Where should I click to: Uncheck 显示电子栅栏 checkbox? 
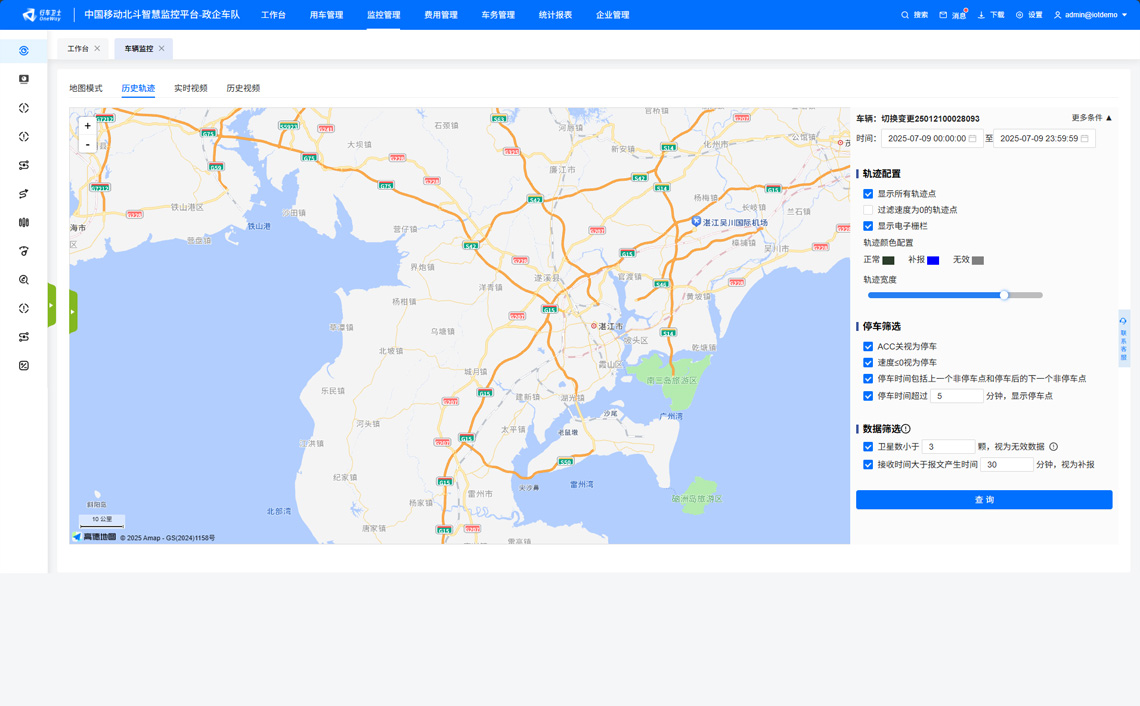click(x=868, y=226)
